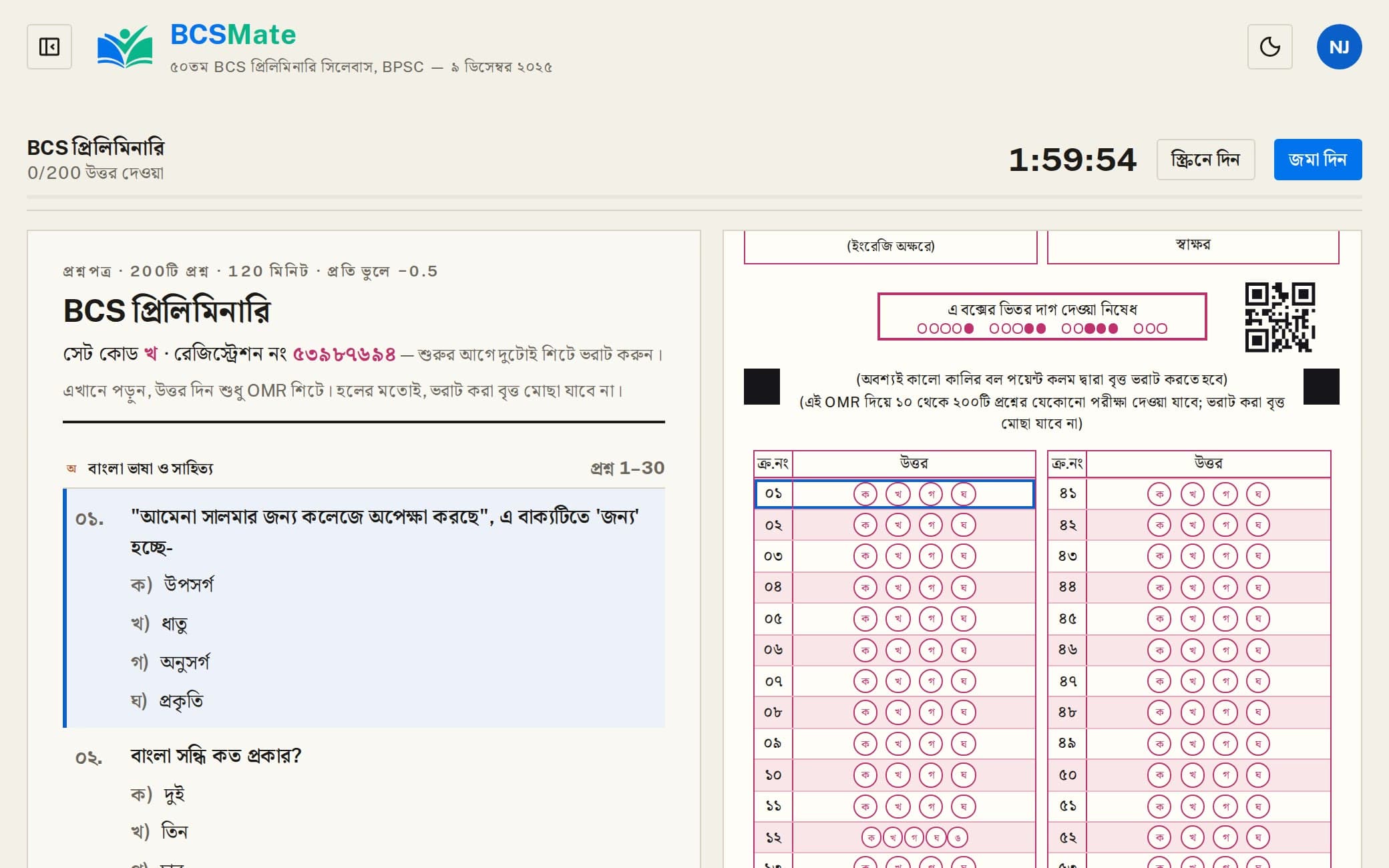Click the এ বক্সের ভিতর দাগ দেওয়া নিষেধ box
This screenshot has height=868, width=1389.
coord(1042,316)
